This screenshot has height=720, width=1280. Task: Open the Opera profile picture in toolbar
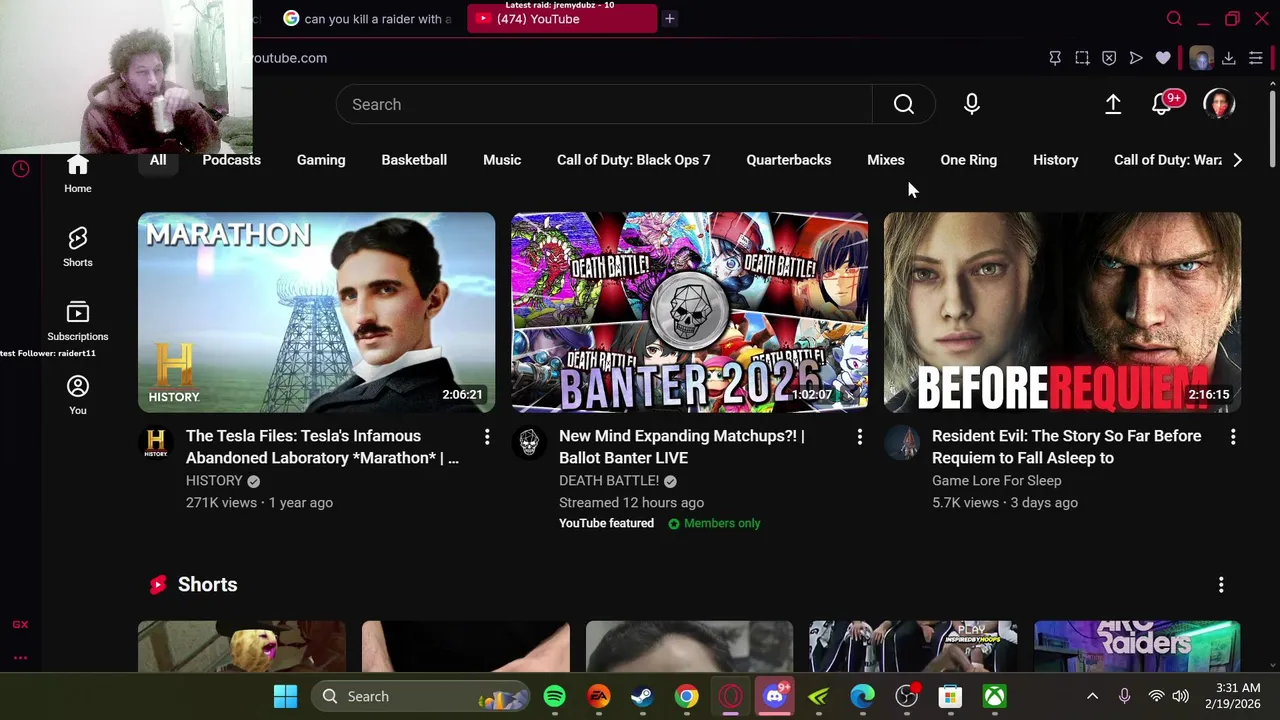coord(1201,58)
